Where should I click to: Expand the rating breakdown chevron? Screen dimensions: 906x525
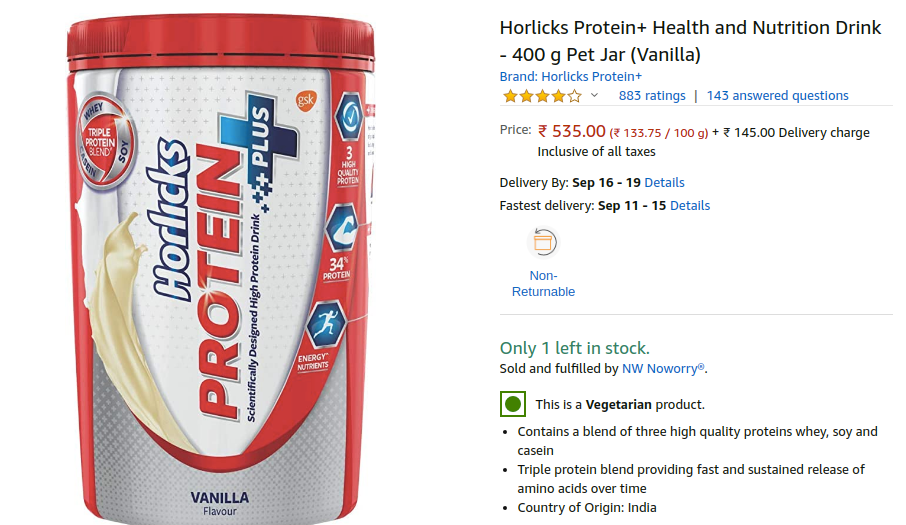point(594,96)
